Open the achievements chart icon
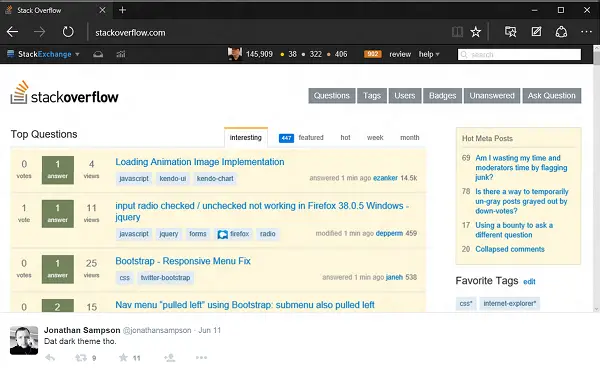The image size is (600, 376). click(121, 54)
